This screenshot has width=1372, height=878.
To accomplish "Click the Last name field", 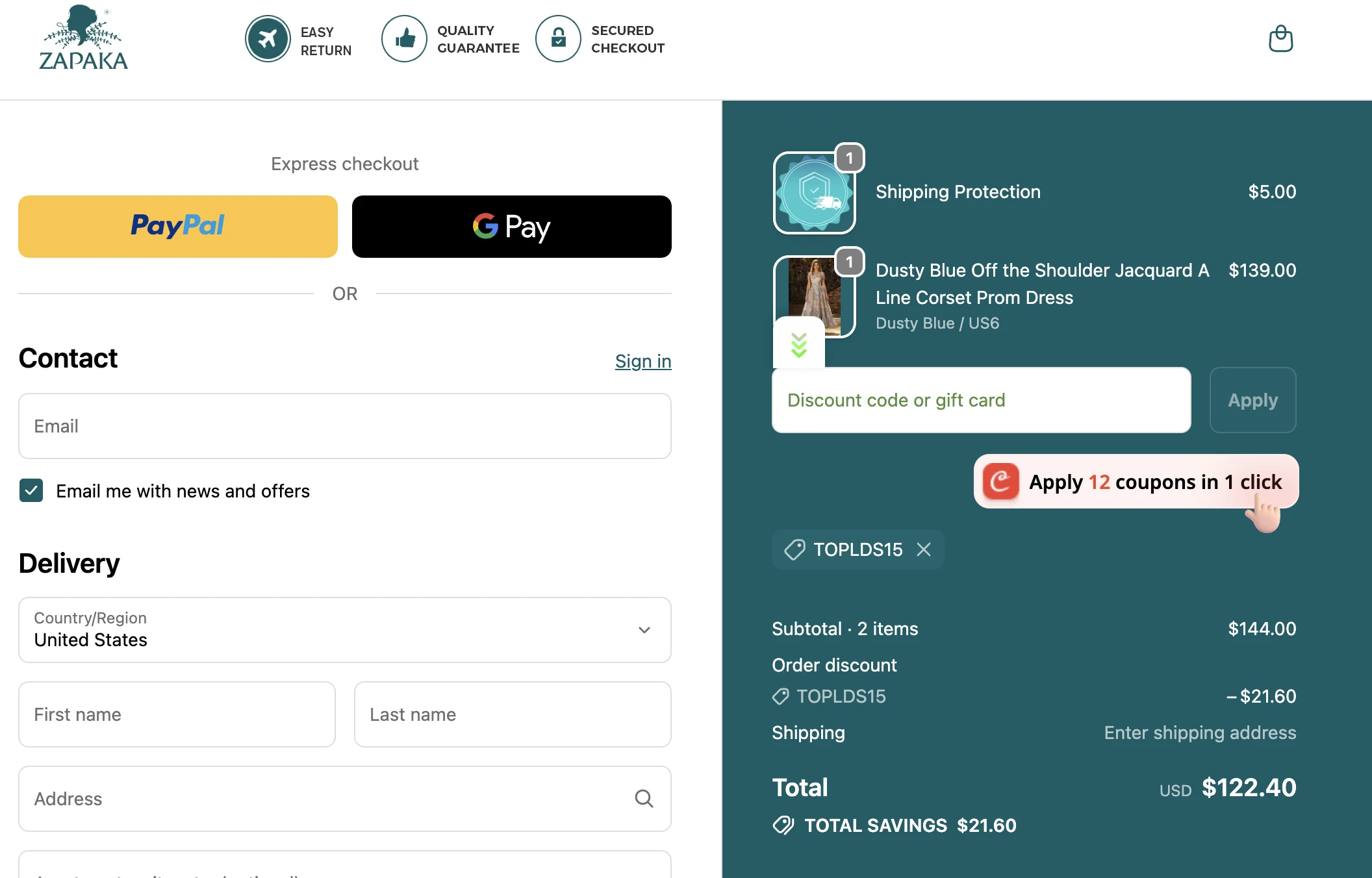I will point(513,714).
